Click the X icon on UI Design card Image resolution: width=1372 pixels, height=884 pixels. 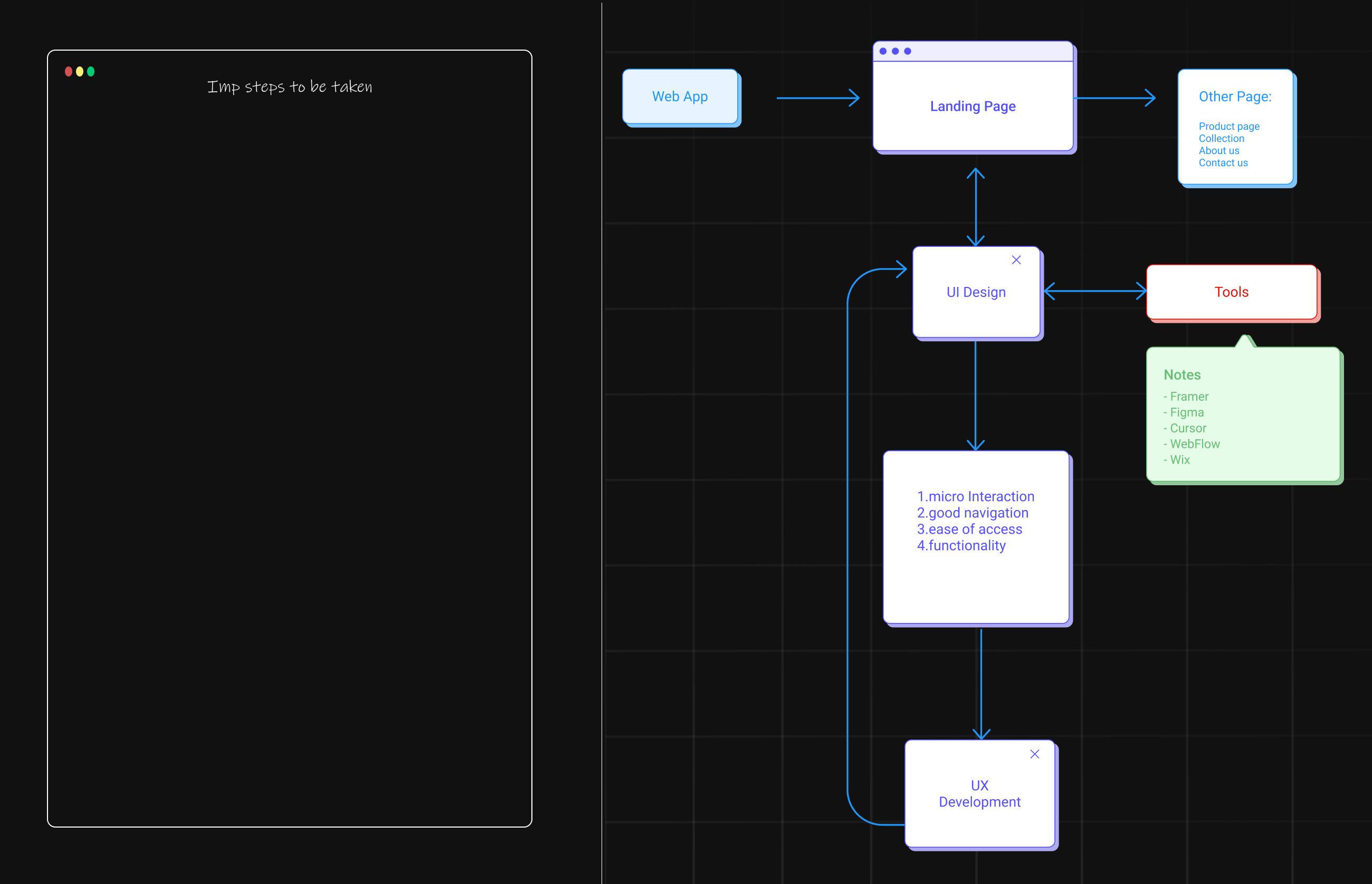click(x=1016, y=260)
